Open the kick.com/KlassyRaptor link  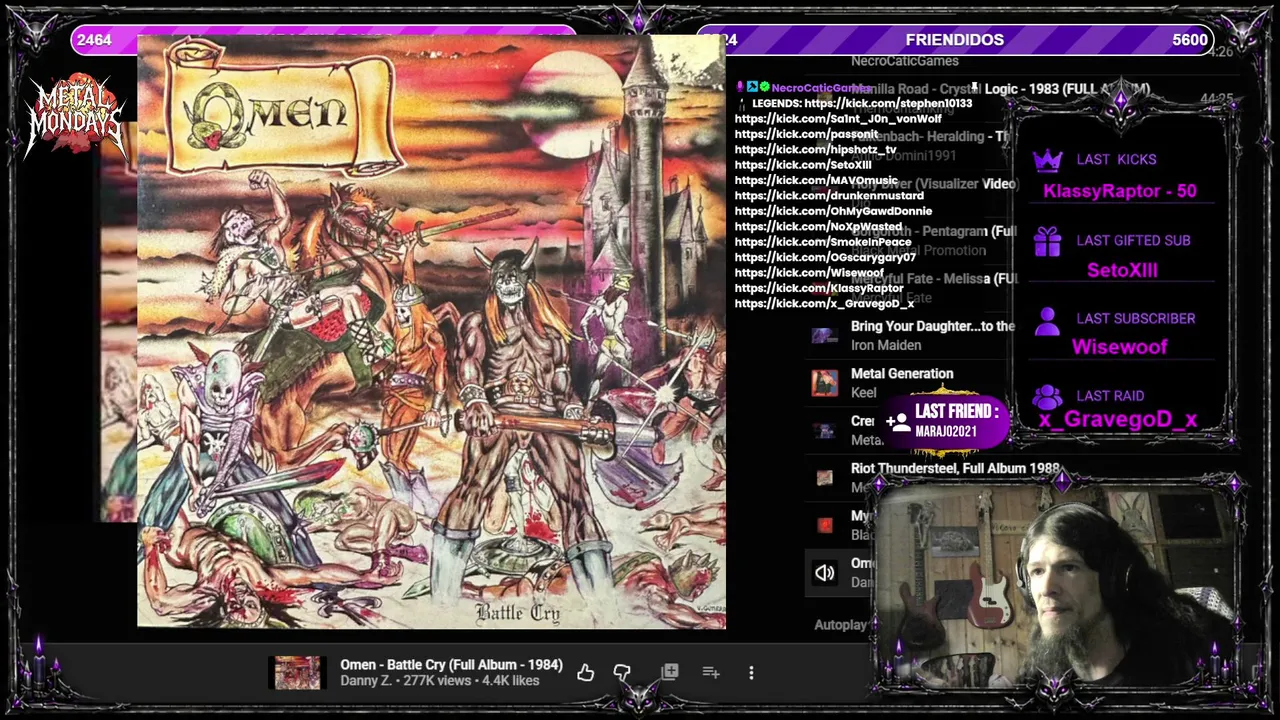pos(819,288)
